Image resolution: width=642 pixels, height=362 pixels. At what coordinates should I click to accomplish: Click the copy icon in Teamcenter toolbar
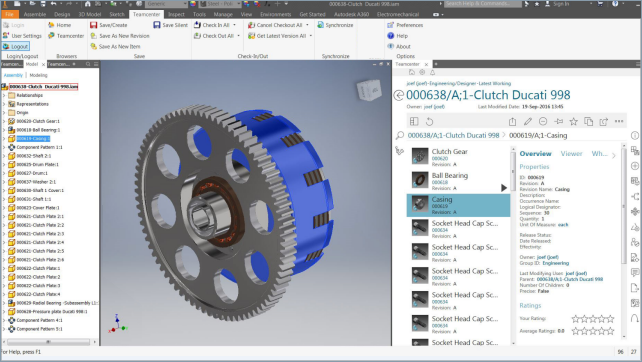point(589,122)
